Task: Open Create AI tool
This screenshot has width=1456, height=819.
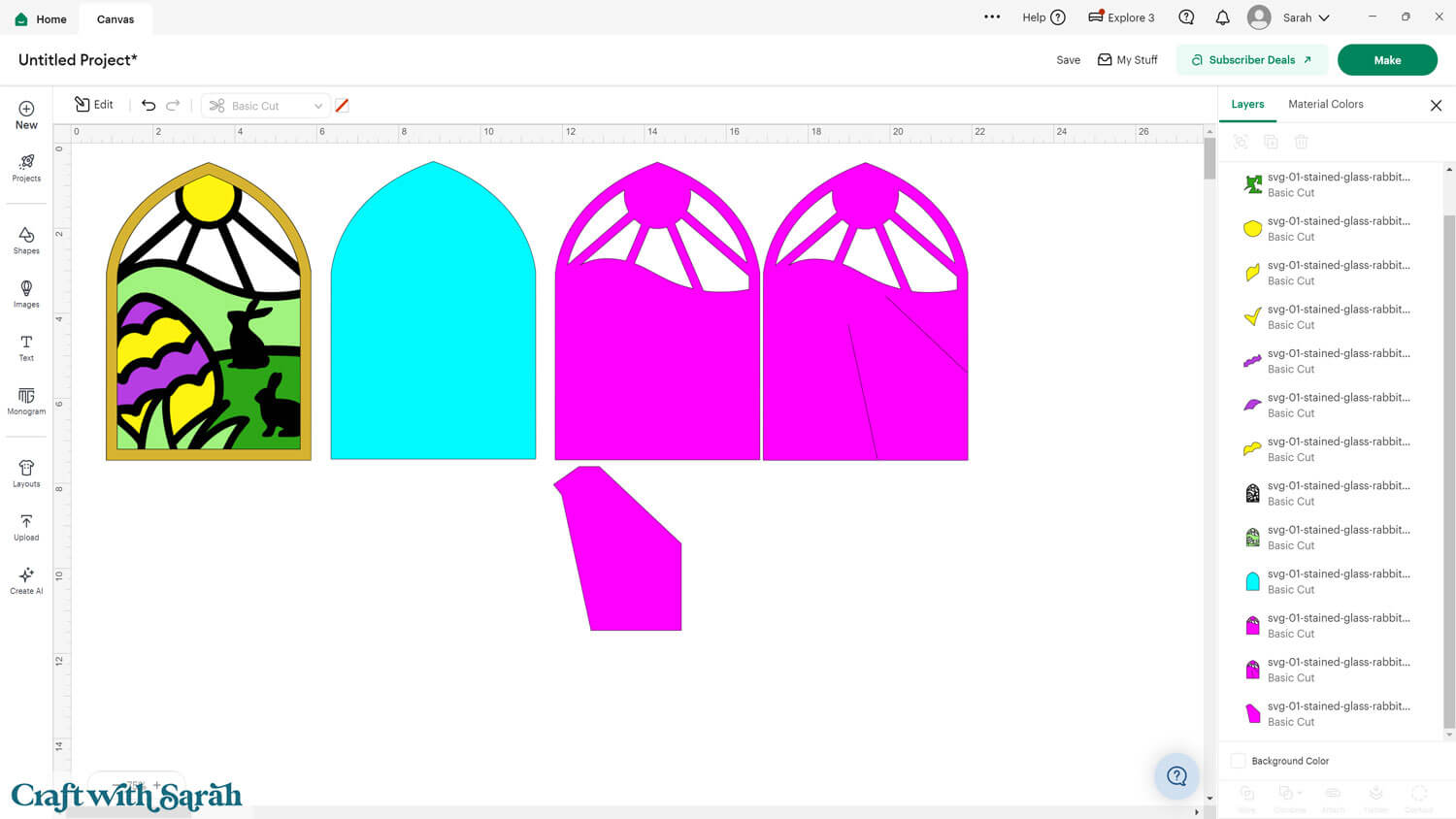Action: (x=26, y=580)
